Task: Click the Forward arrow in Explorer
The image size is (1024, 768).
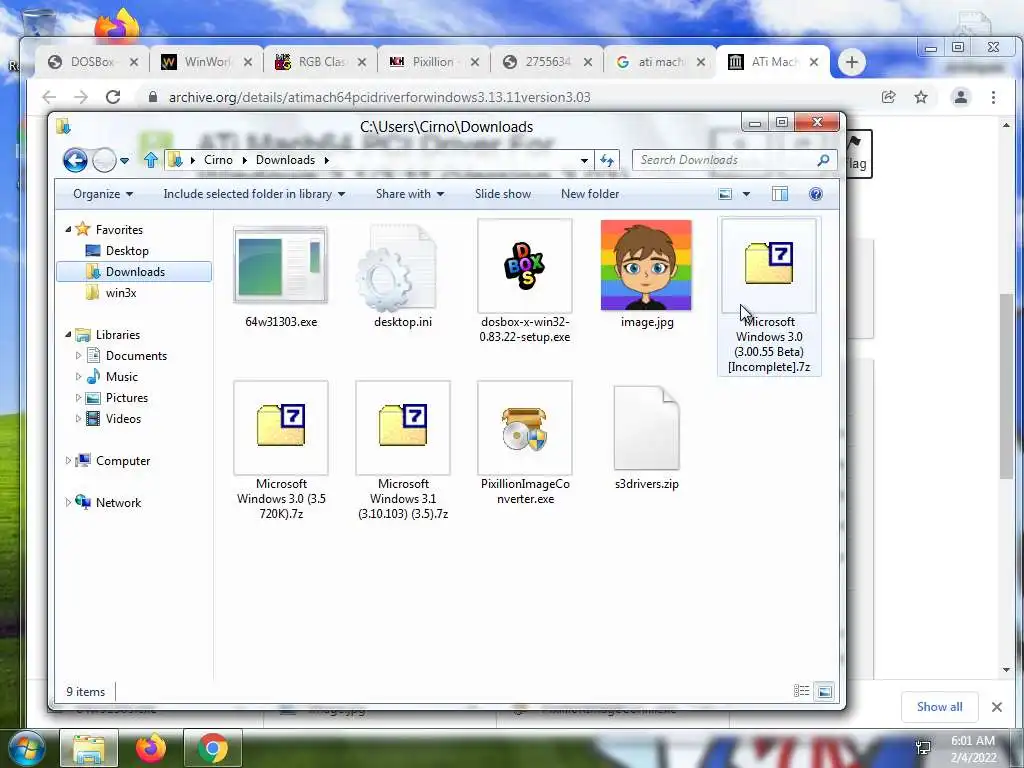Action: pos(104,160)
